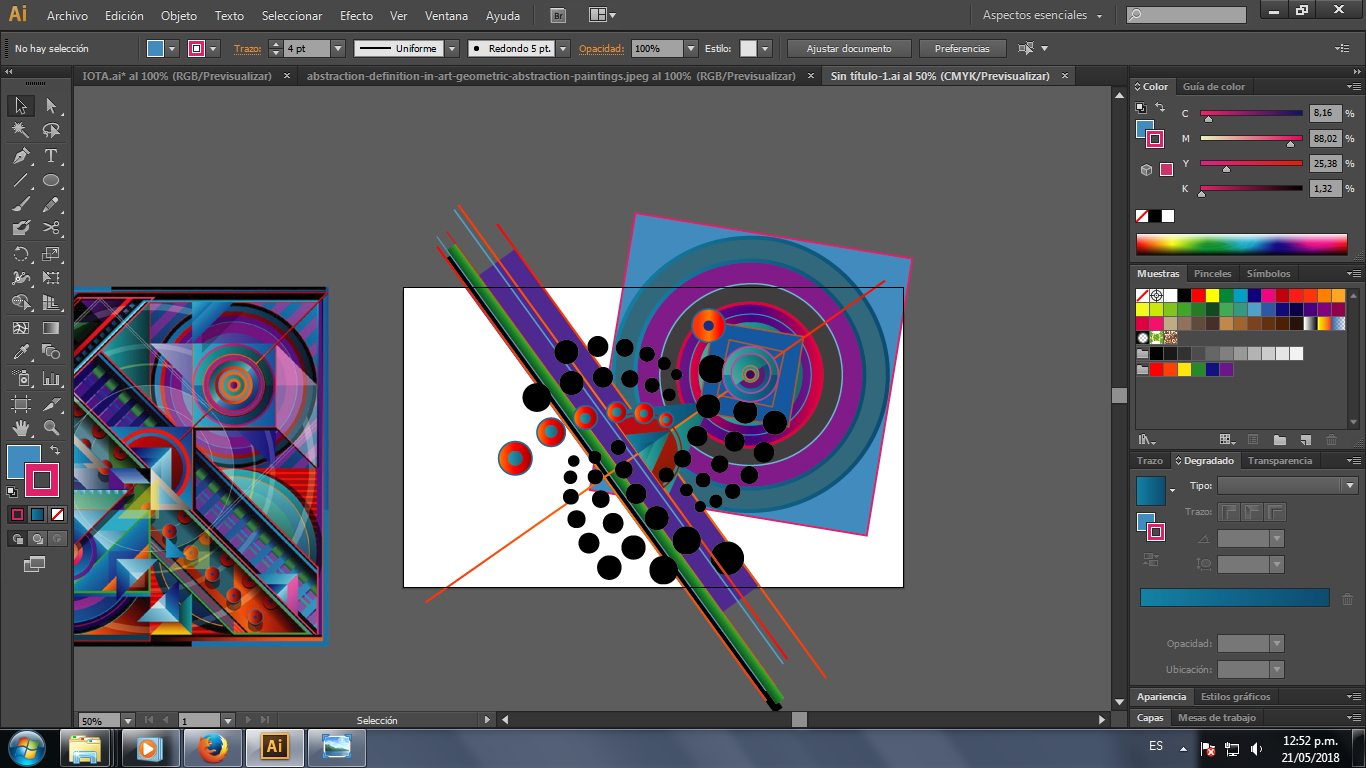Click the Change Screen Mode button
The width and height of the screenshot is (1366, 768).
(x=35, y=565)
